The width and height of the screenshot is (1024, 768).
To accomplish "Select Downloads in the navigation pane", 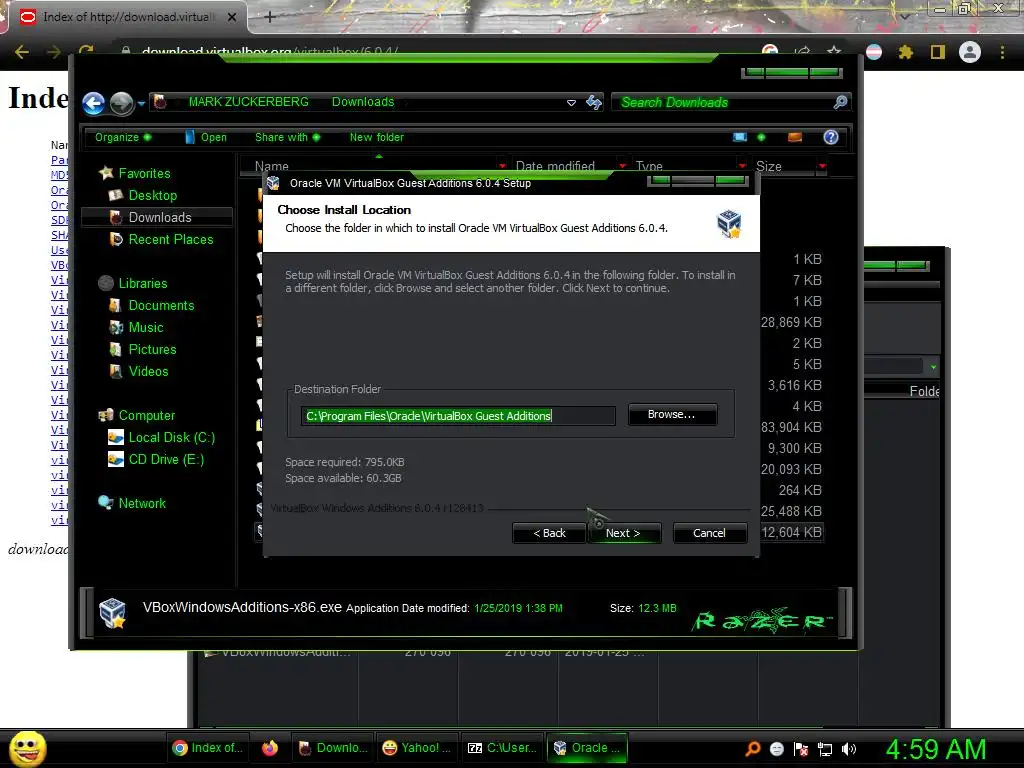I will [x=159, y=217].
